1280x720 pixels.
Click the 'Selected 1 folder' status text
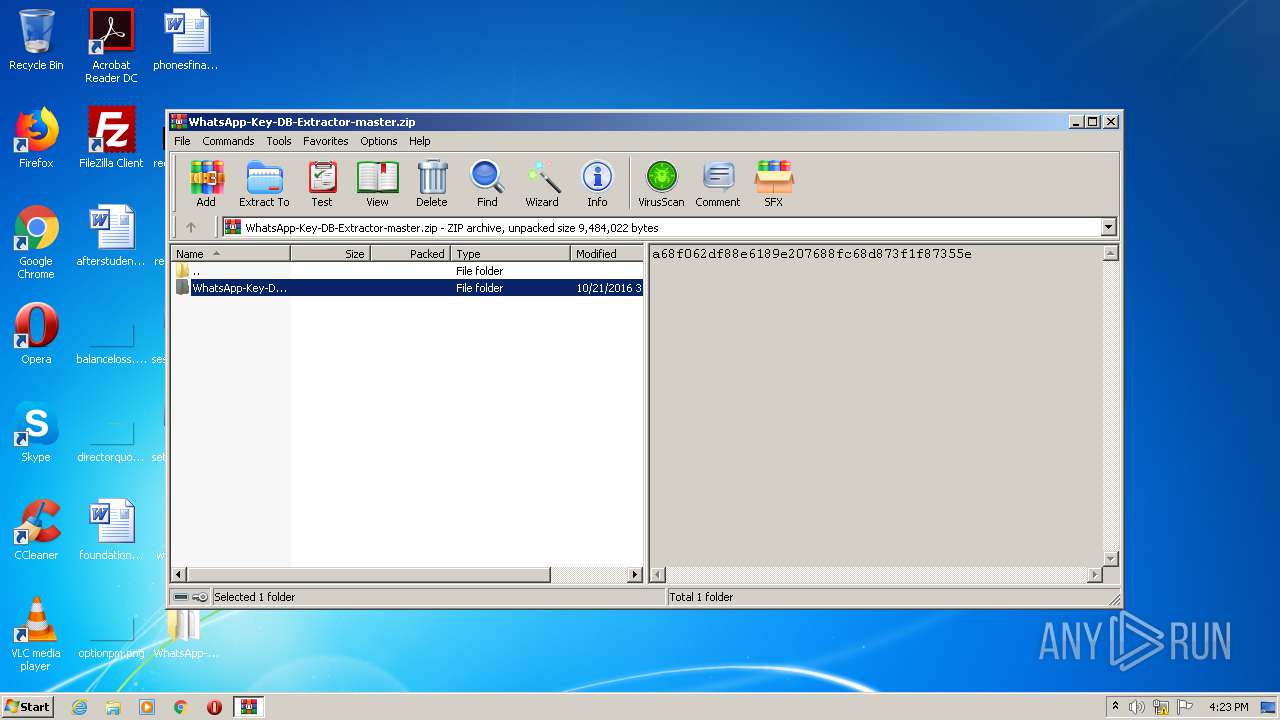254,597
